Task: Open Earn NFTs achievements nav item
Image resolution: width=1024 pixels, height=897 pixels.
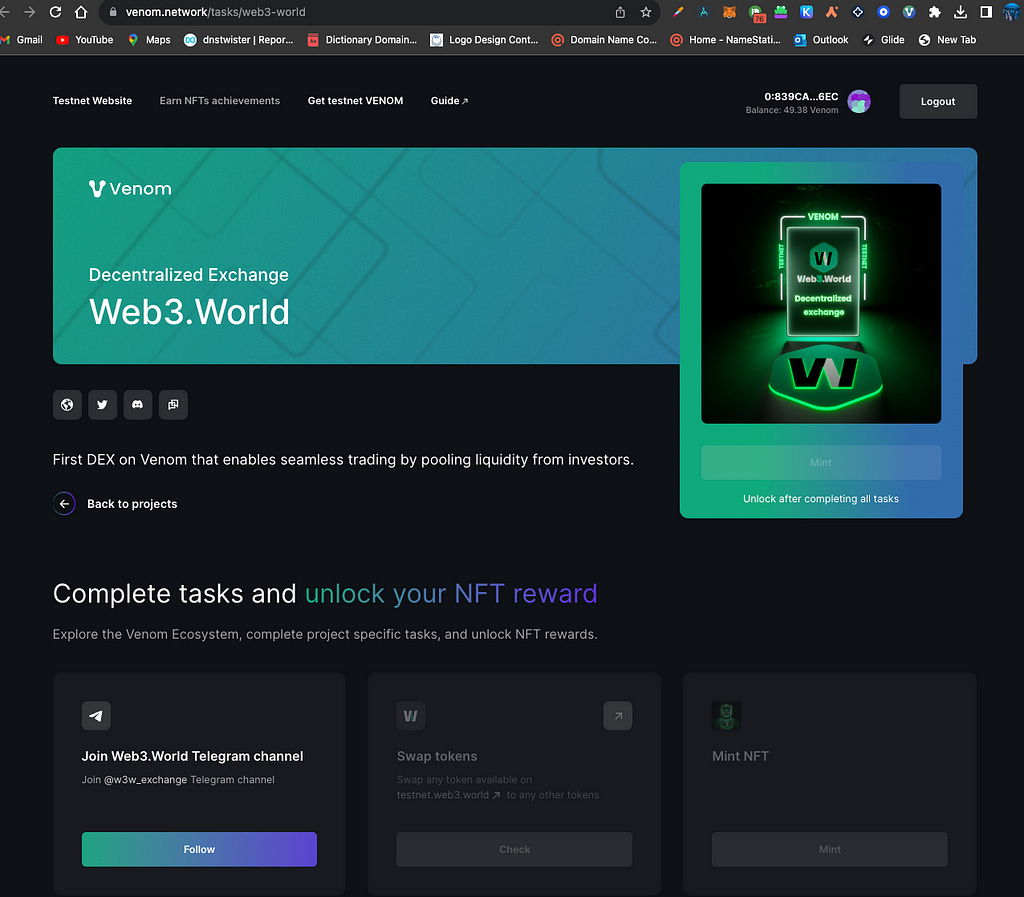Action: (219, 101)
